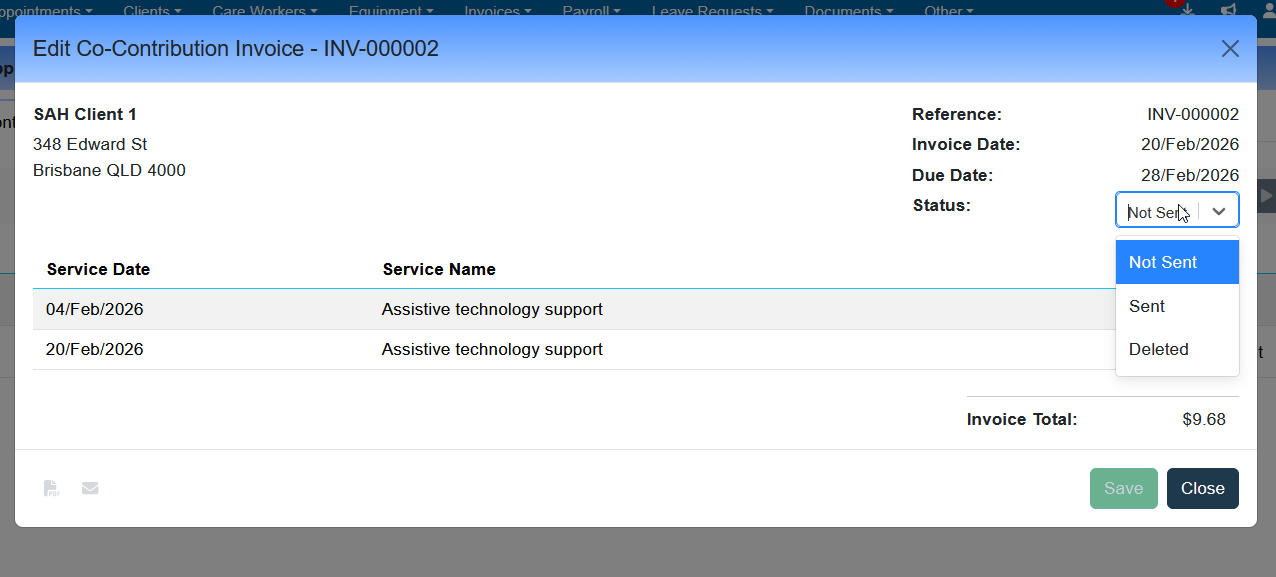Open the Care Workers menu

(264, 10)
